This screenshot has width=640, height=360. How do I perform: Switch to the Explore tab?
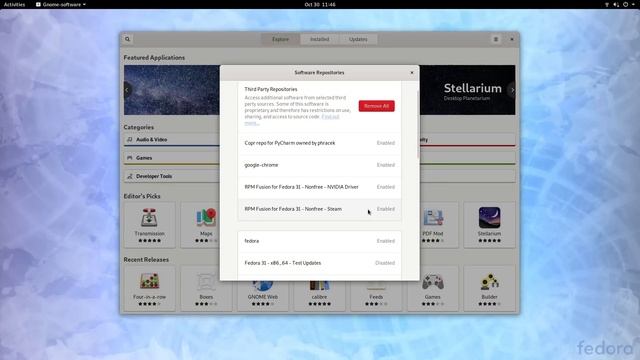point(280,39)
